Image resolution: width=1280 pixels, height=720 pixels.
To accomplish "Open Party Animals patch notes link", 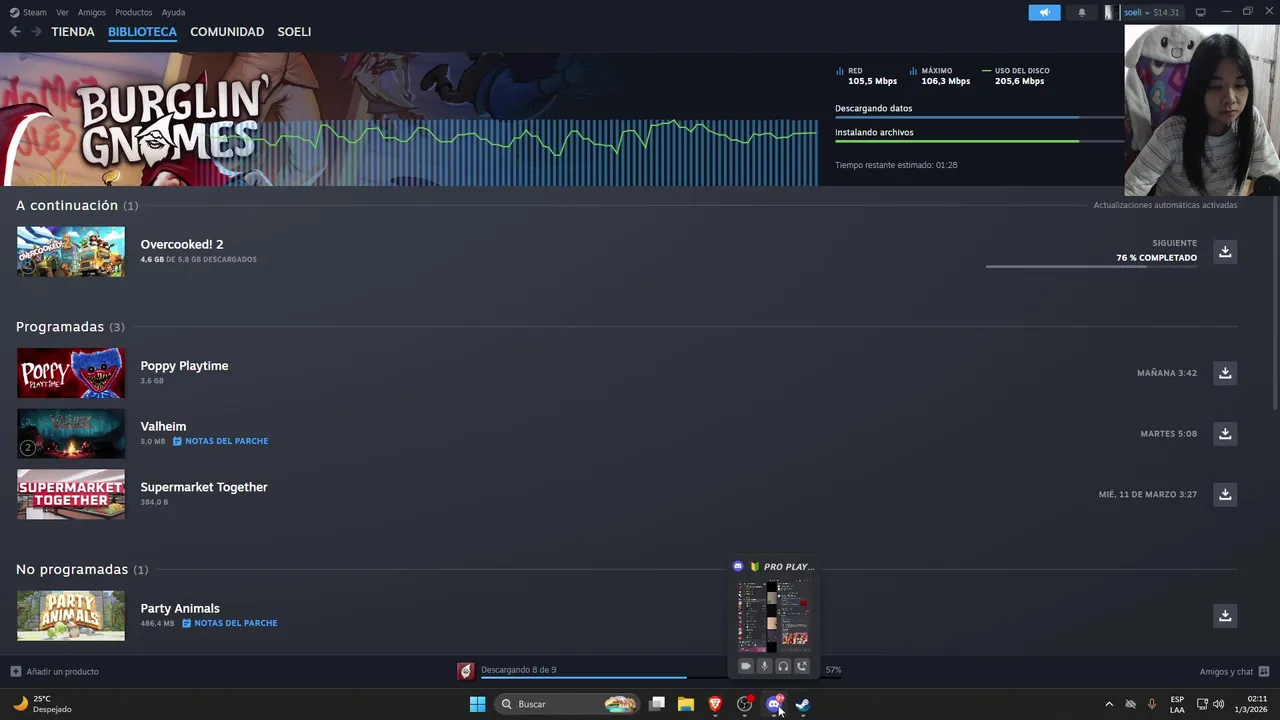I will (x=229, y=623).
